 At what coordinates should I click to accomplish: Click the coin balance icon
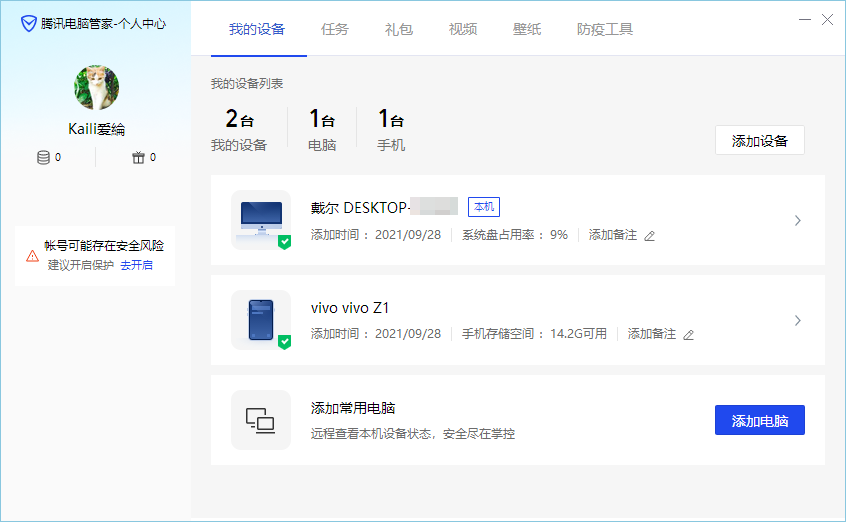43,158
